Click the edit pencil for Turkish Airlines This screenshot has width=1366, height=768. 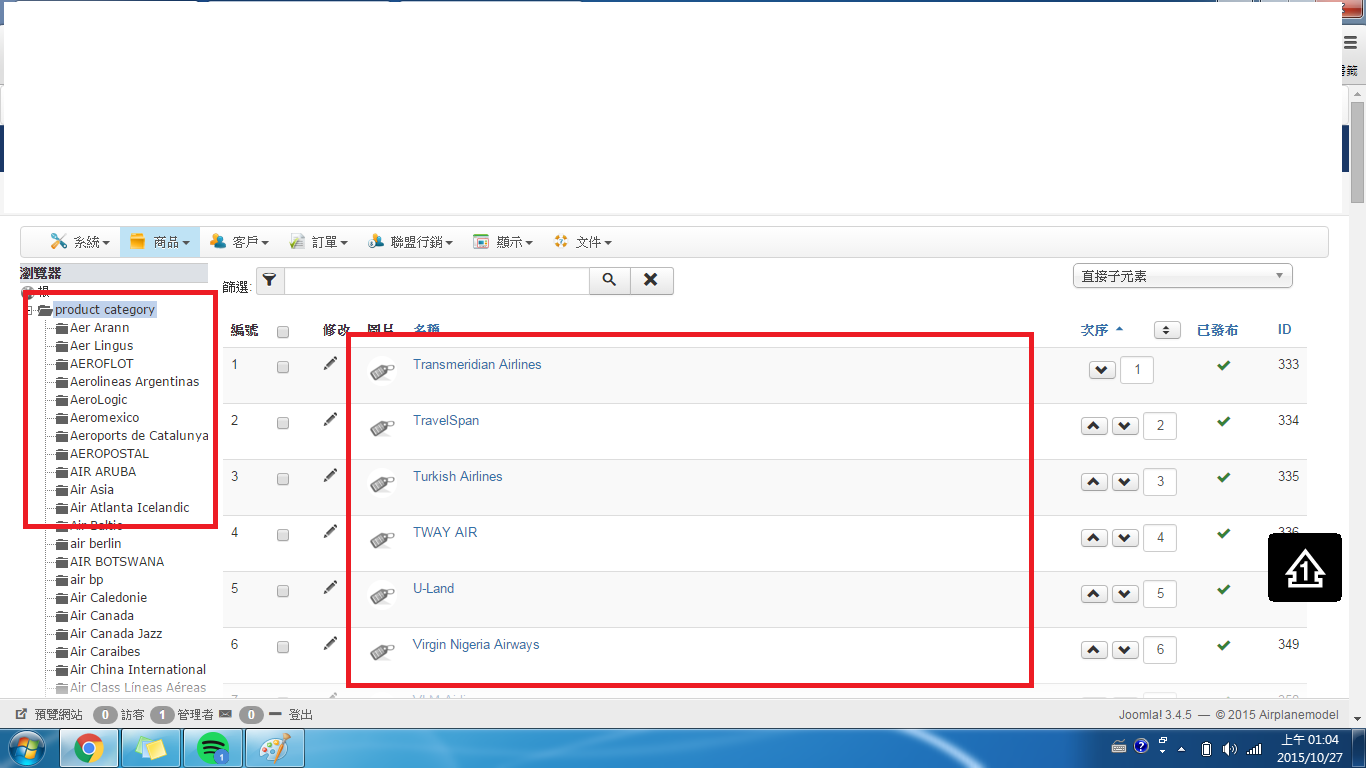(330, 476)
